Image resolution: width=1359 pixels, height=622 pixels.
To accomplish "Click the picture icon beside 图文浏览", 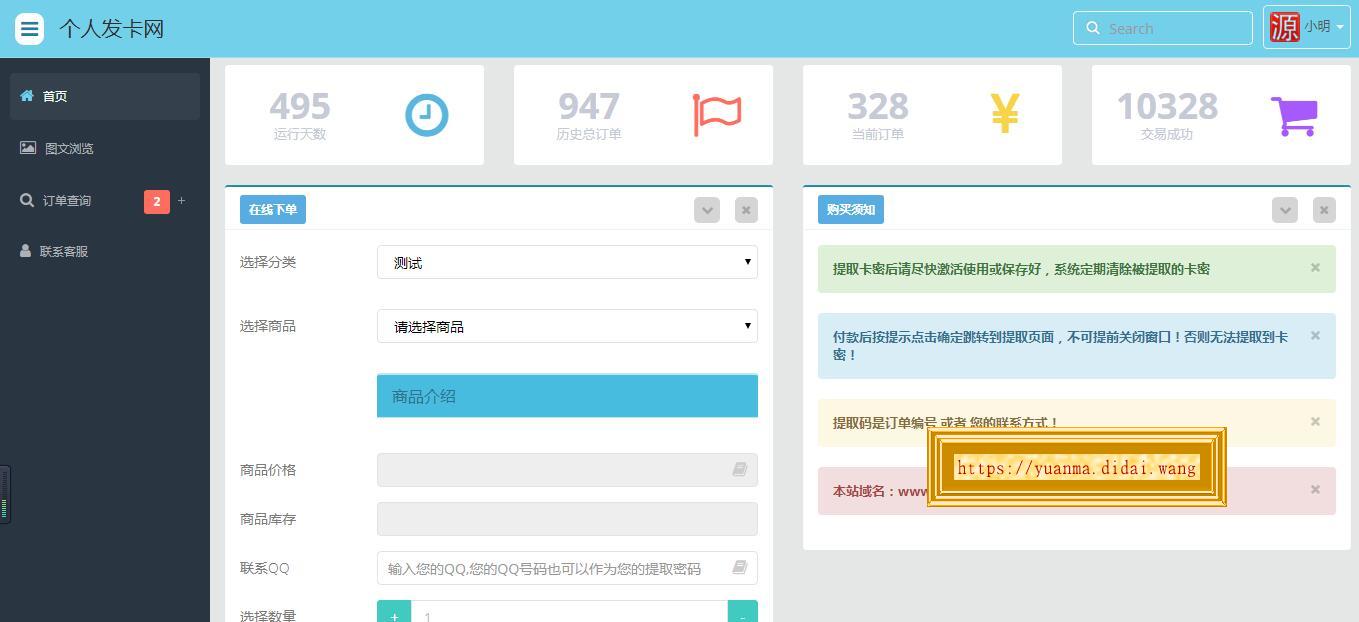I will (x=28, y=148).
